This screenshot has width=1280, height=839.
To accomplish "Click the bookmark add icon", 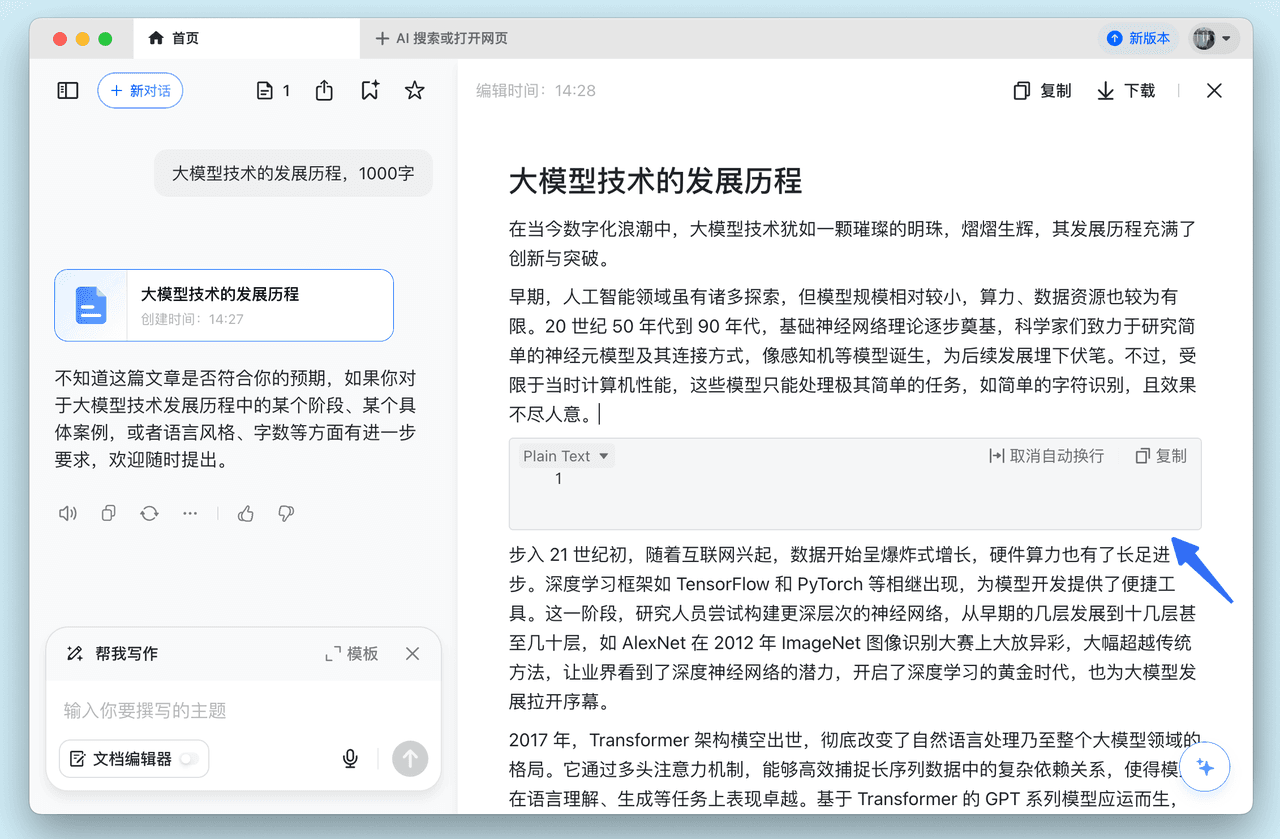I will (370, 91).
